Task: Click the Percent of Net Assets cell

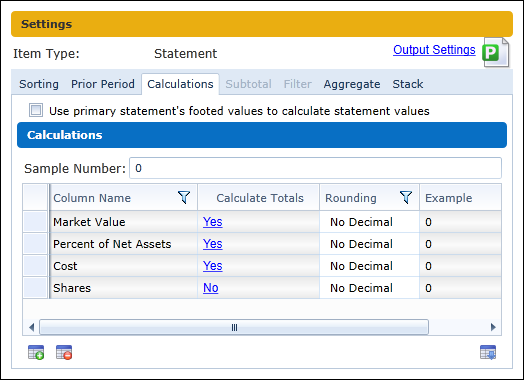Action: (124, 244)
